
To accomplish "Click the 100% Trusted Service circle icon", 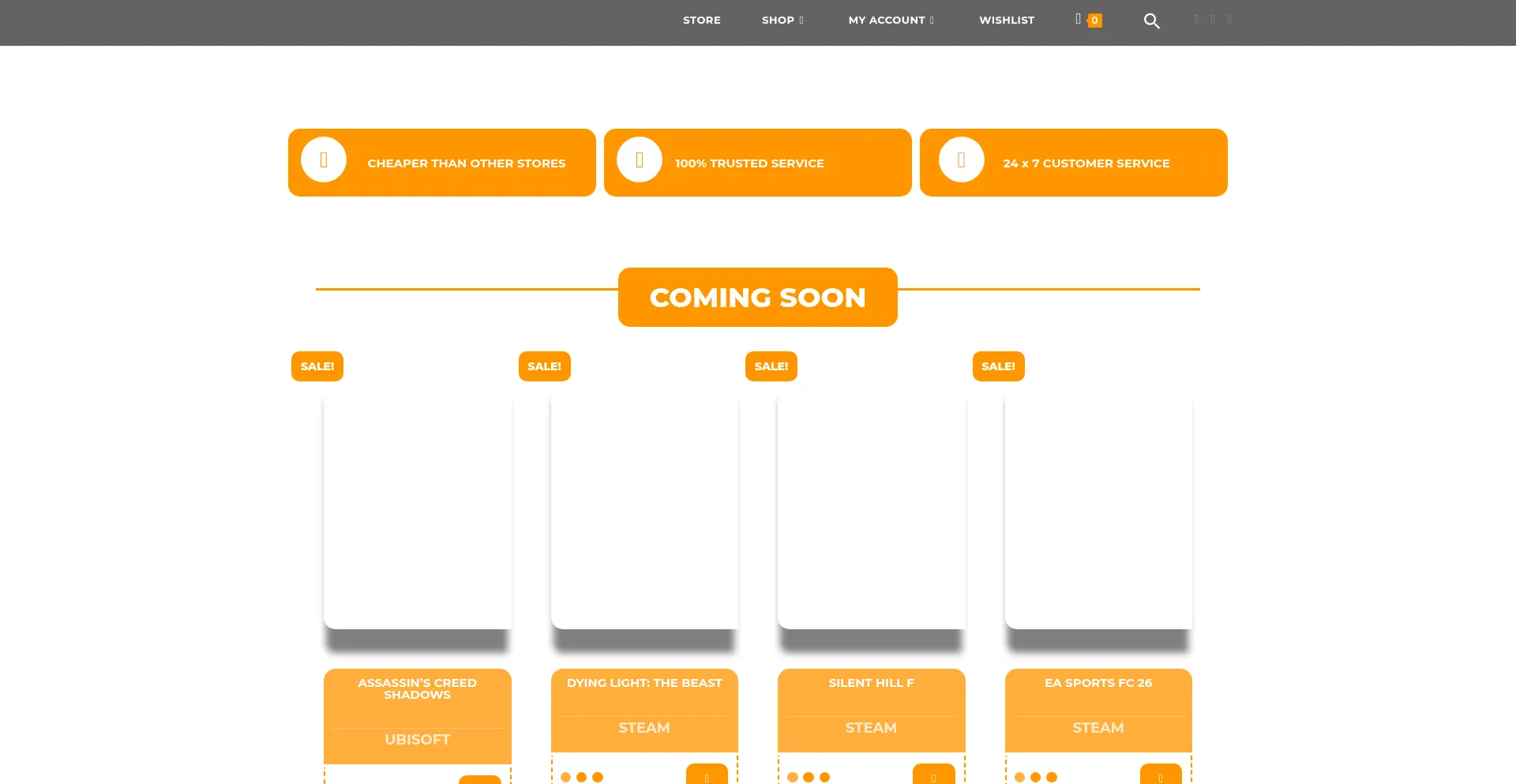I will [640, 159].
